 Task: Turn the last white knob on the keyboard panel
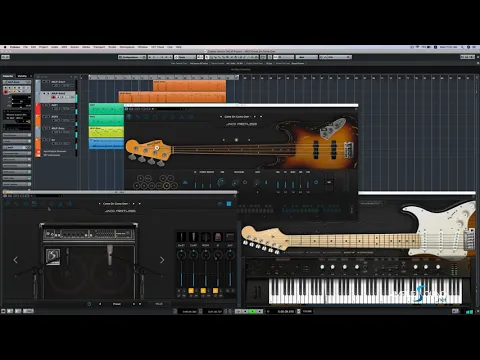(438, 267)
